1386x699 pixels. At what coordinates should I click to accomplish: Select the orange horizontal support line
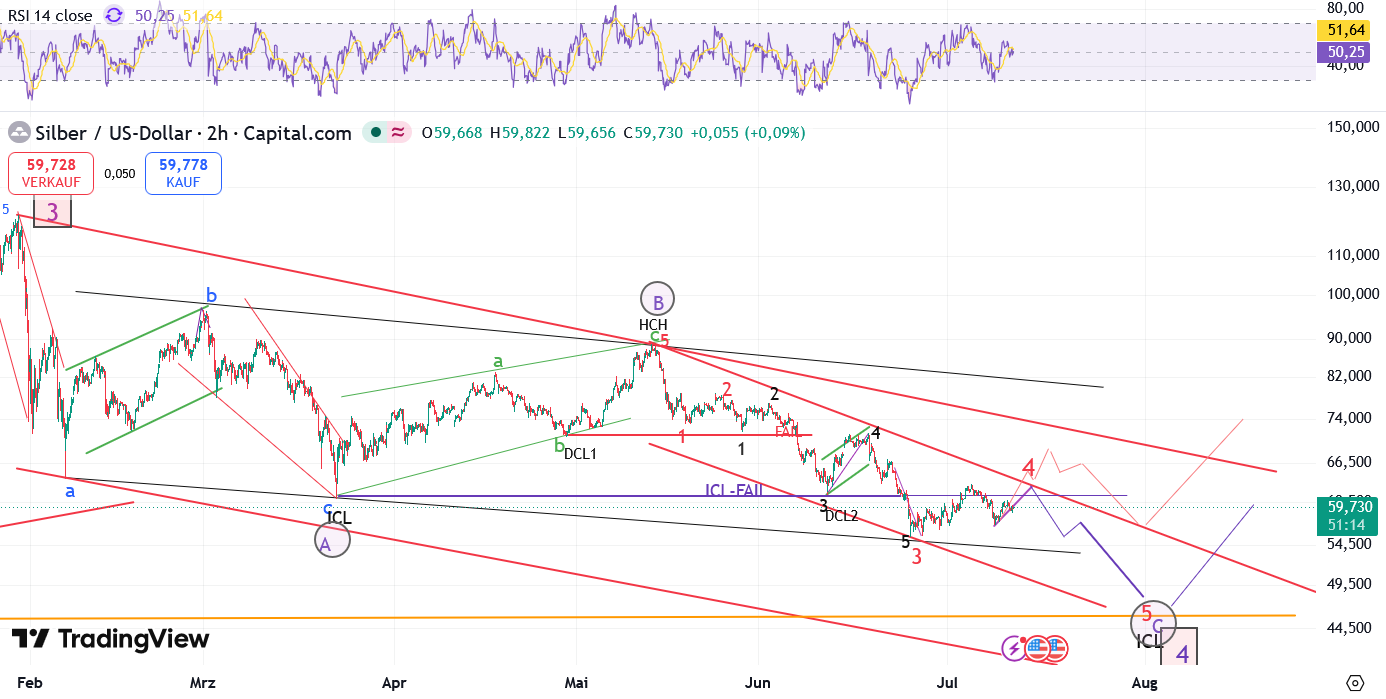(x=648, y=617)
